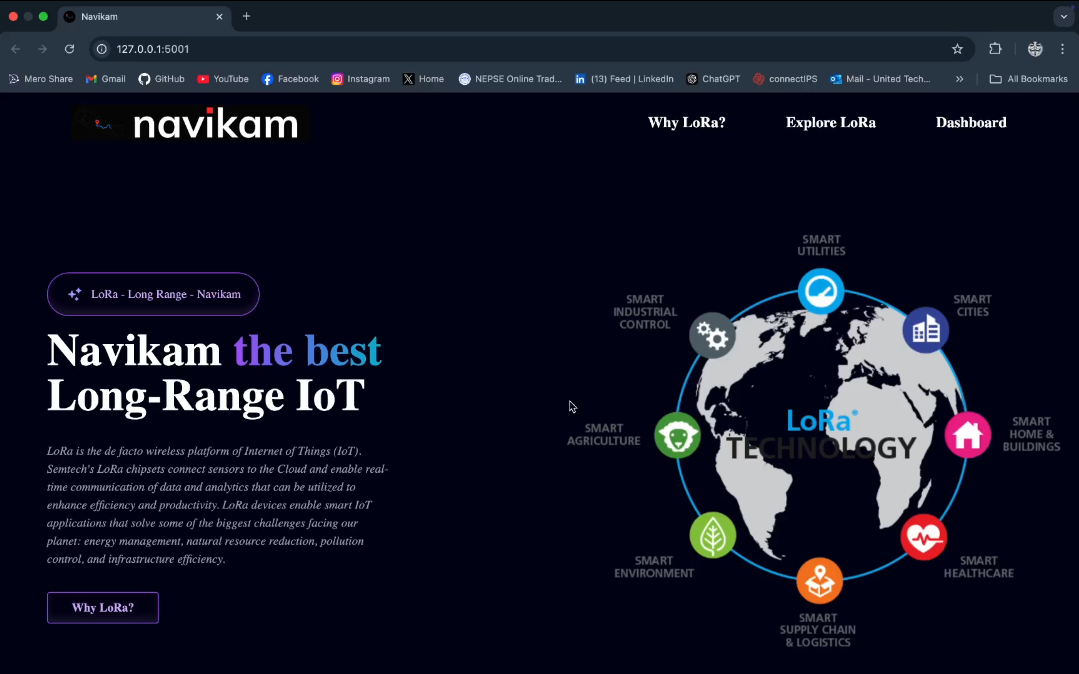Click the SMART CITIES label

click(972, 305)
